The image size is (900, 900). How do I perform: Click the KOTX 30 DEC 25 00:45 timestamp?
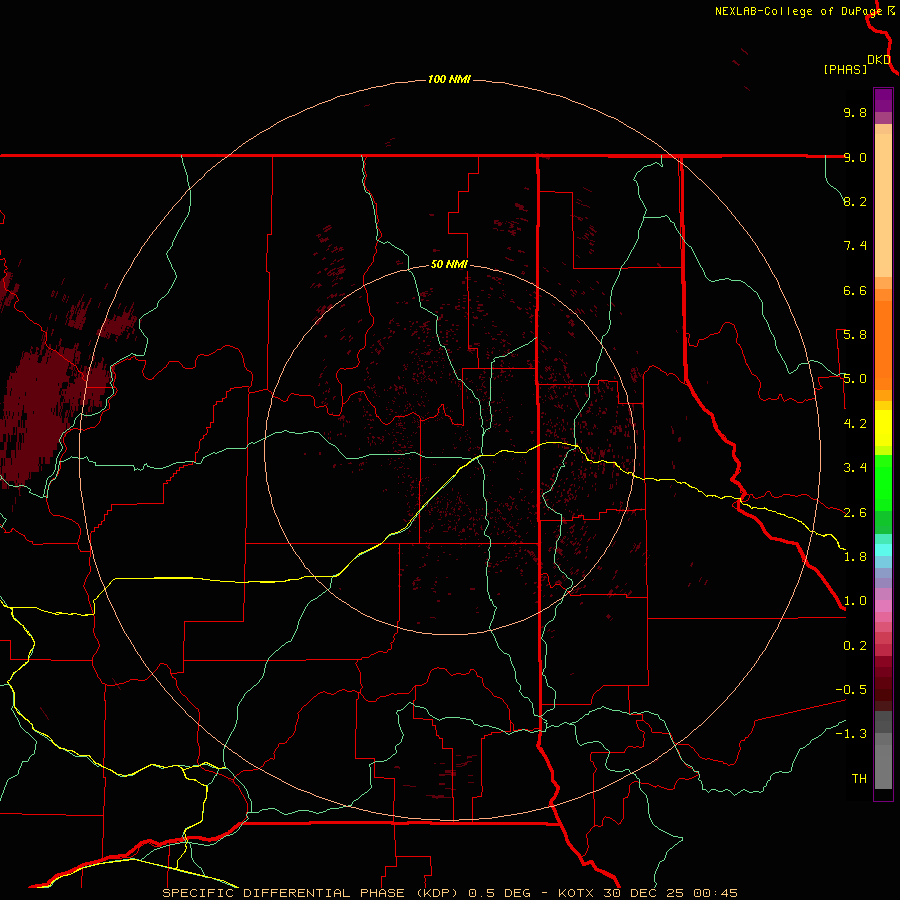tap(647, 893)
